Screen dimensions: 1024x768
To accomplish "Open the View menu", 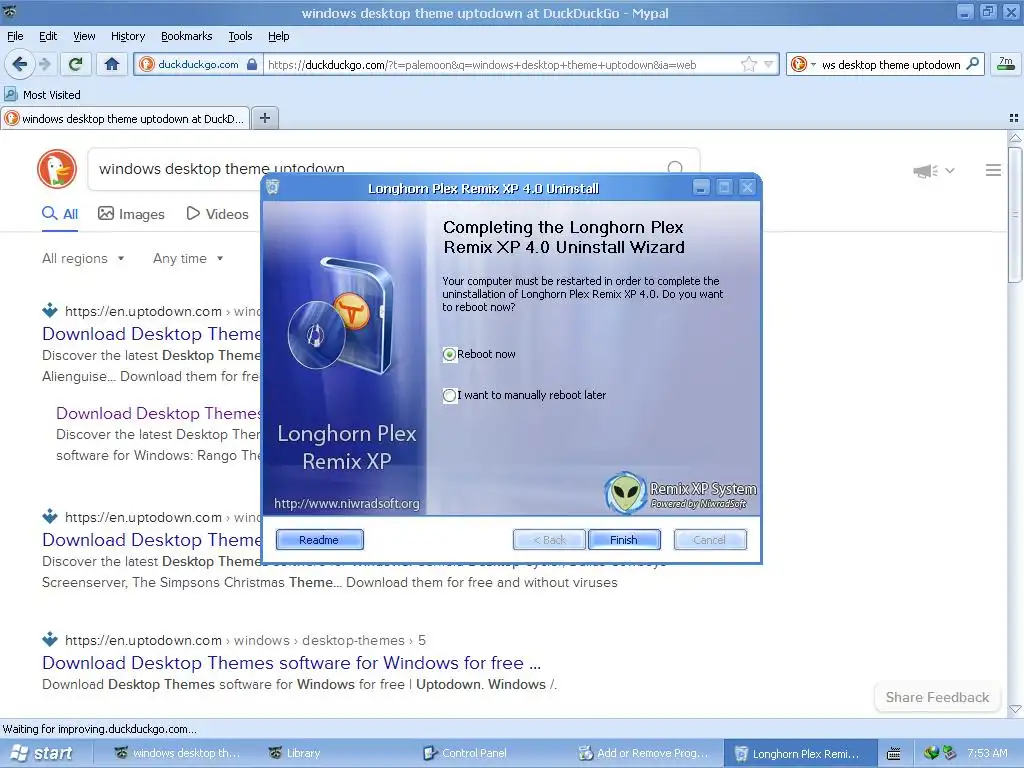I will 84,36.
